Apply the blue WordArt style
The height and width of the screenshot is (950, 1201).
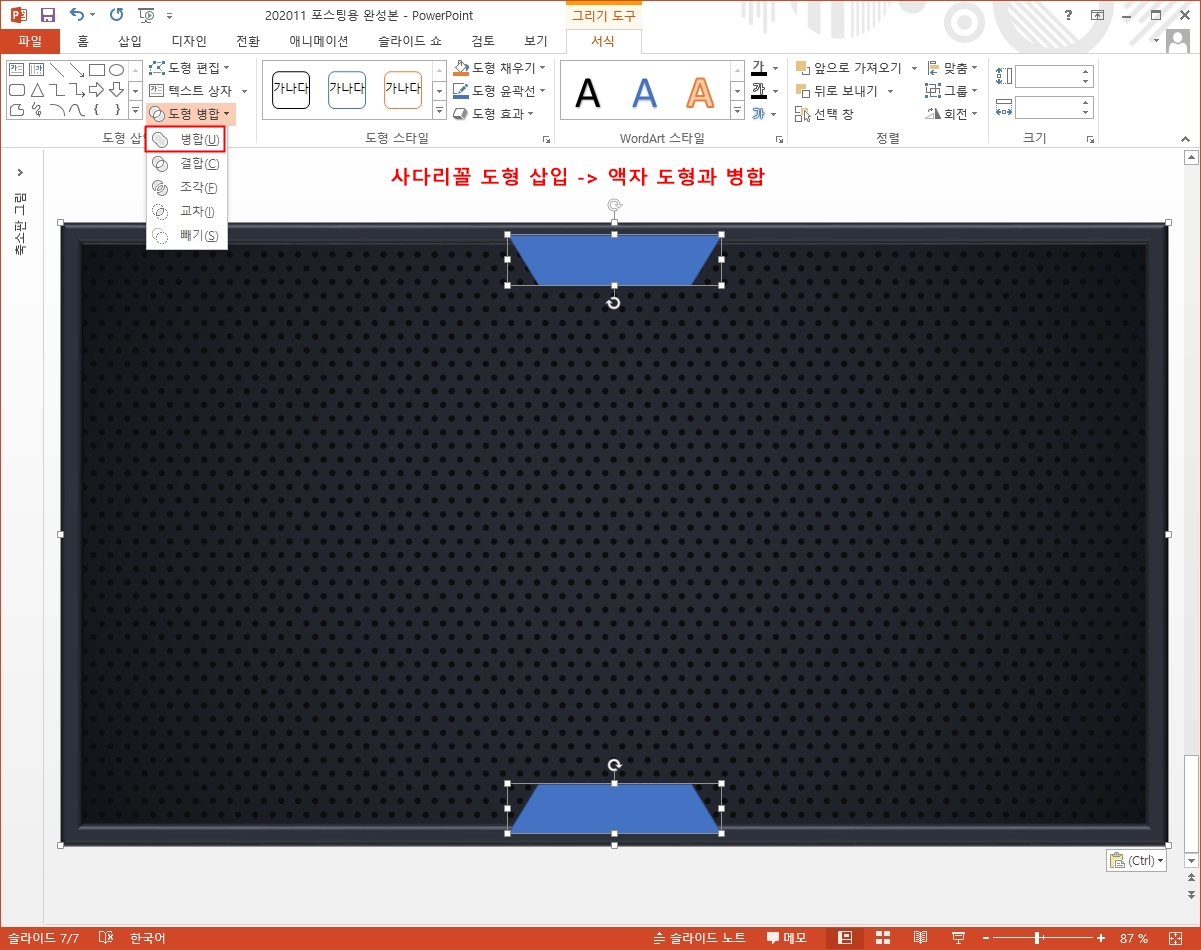click(x=645, y=93)
